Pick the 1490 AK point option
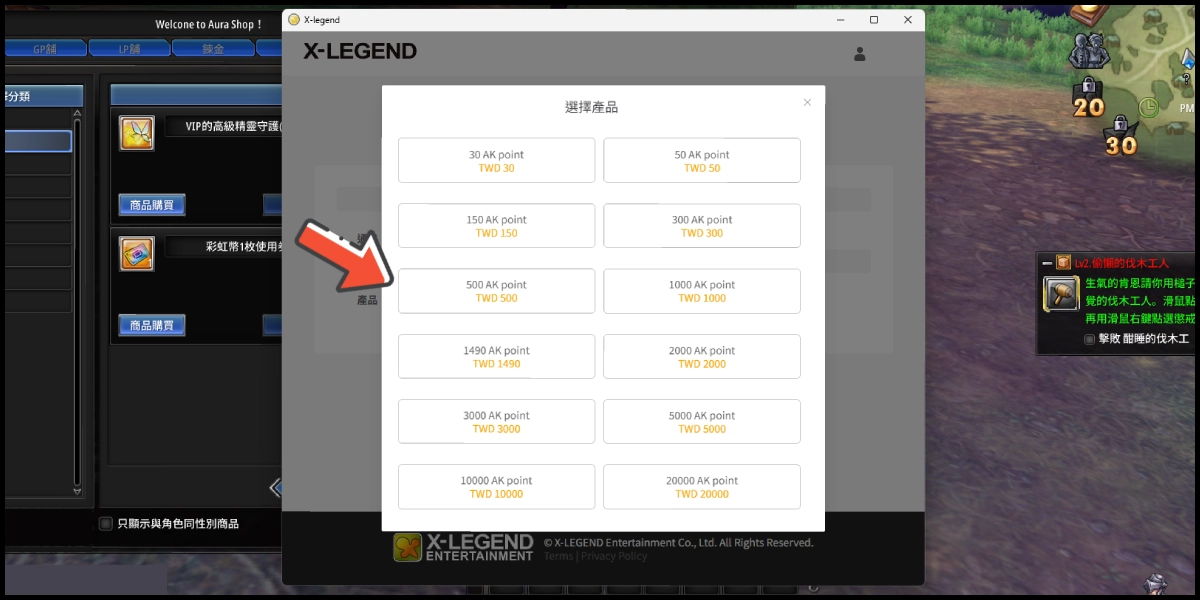The width and height of the screenshot is (1200, 600). [496, 357]
